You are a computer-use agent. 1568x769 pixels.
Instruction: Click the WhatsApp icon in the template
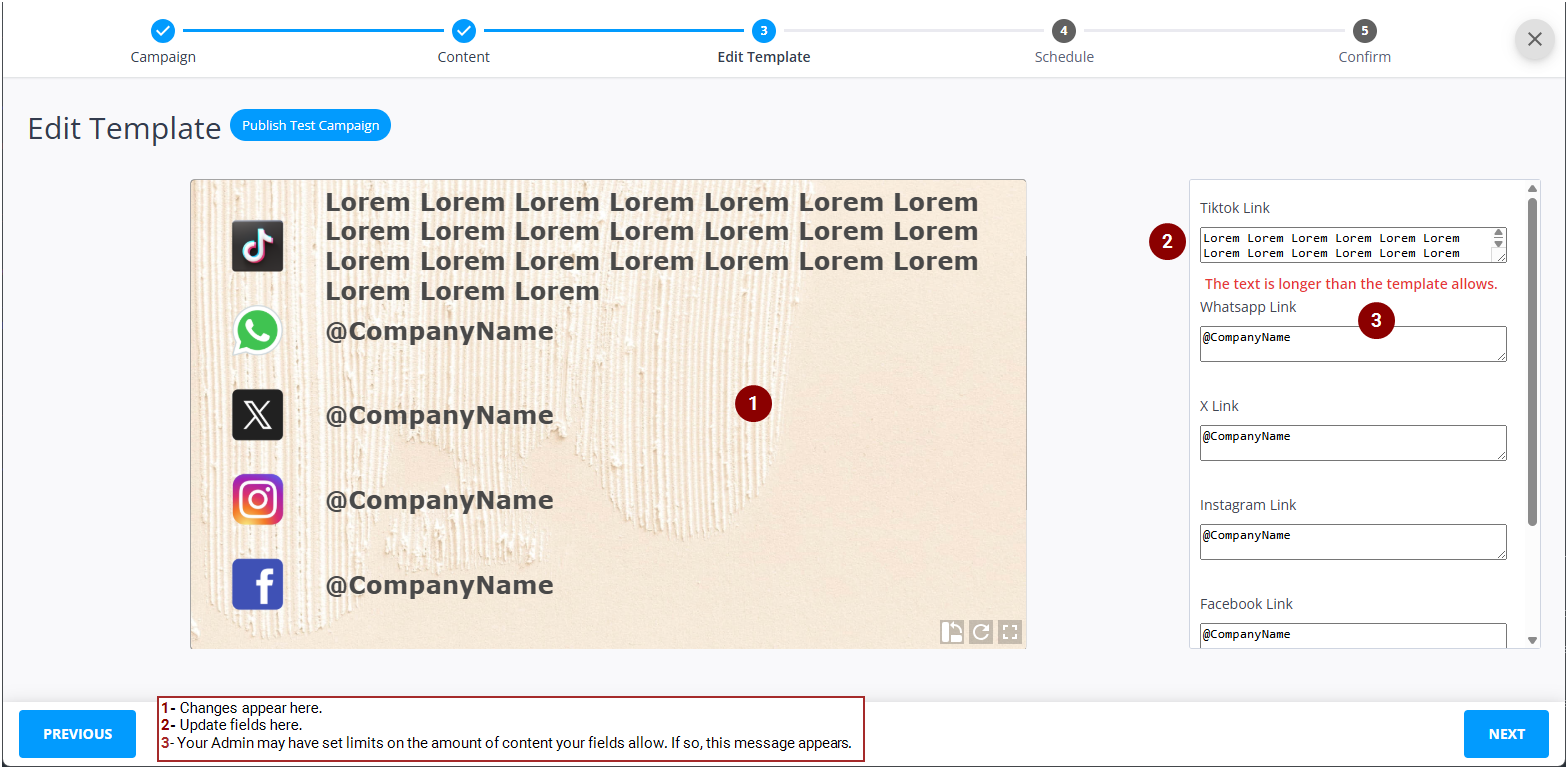pos(258,331)
